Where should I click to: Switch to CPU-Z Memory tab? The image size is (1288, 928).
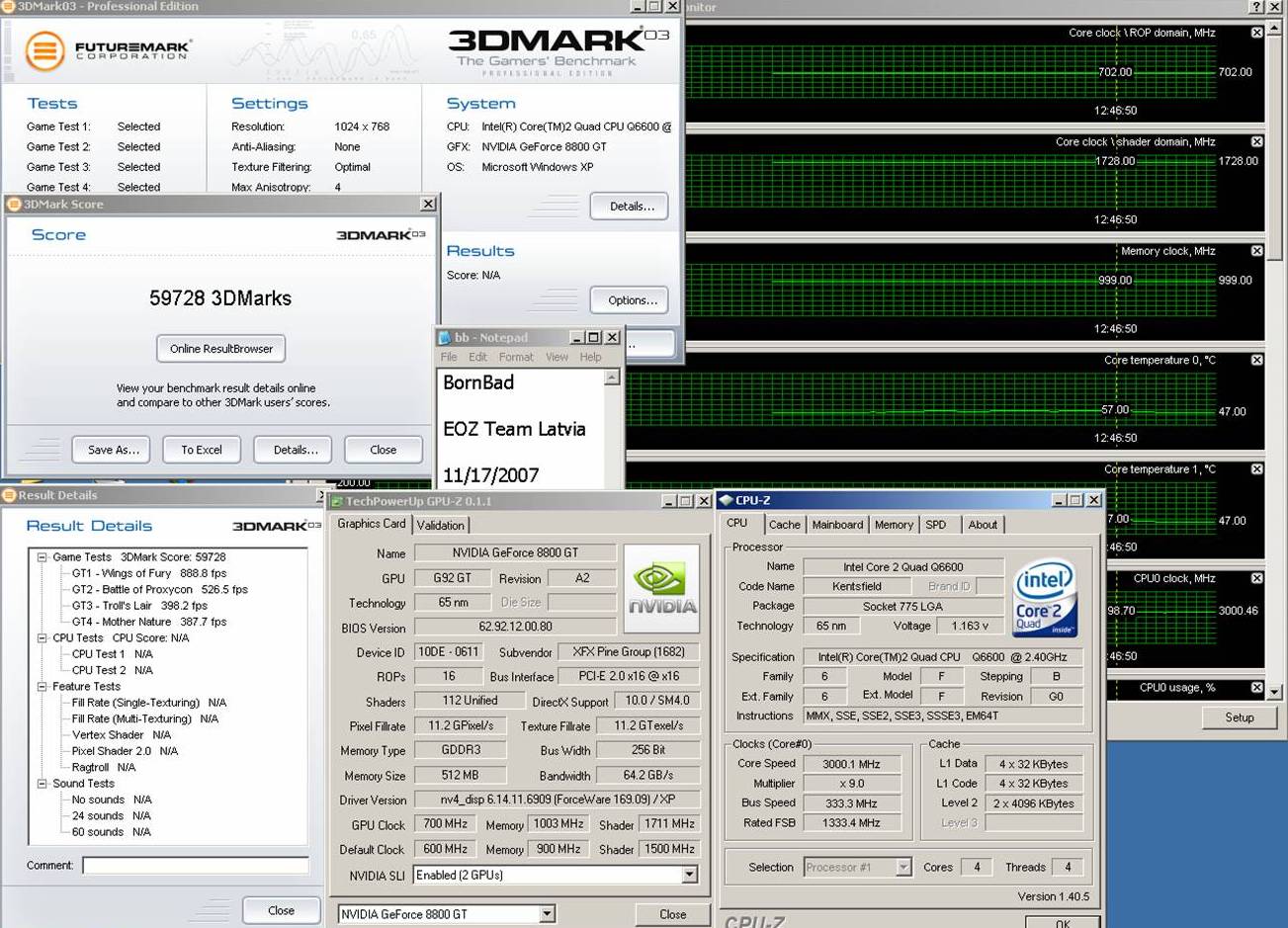(894, 525)
